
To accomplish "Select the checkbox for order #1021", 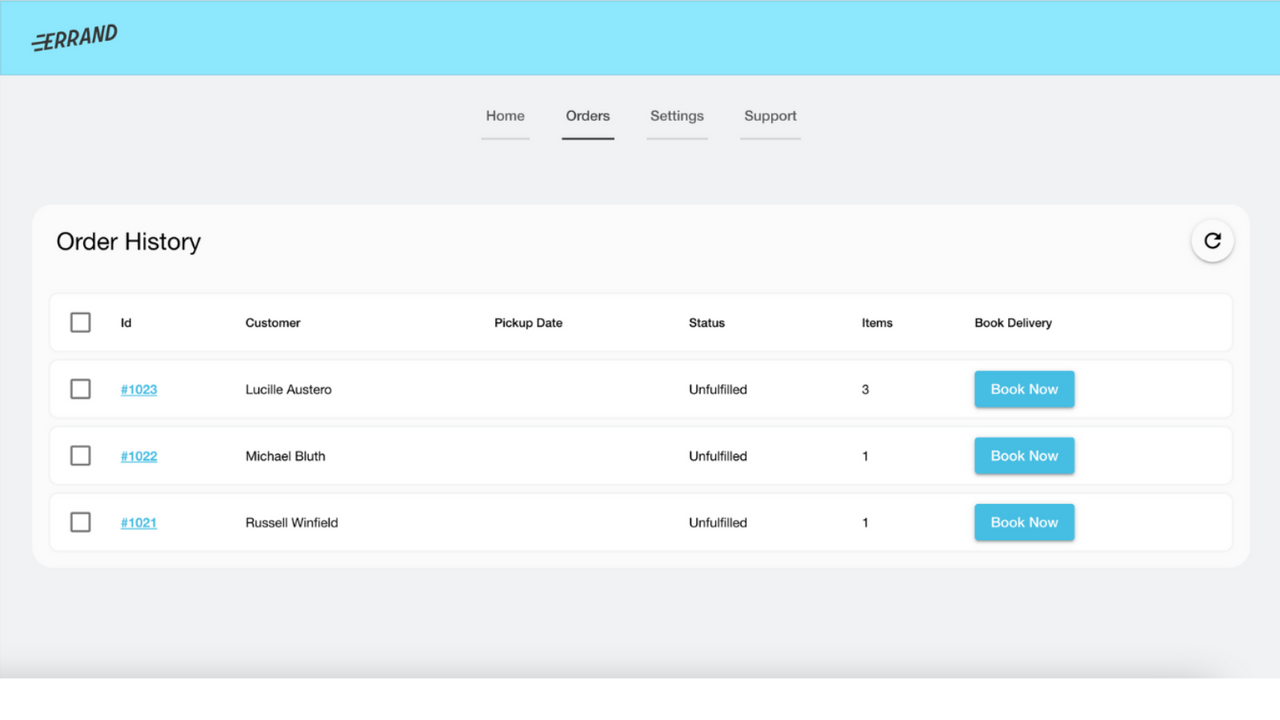I will (x=81, y=522).
